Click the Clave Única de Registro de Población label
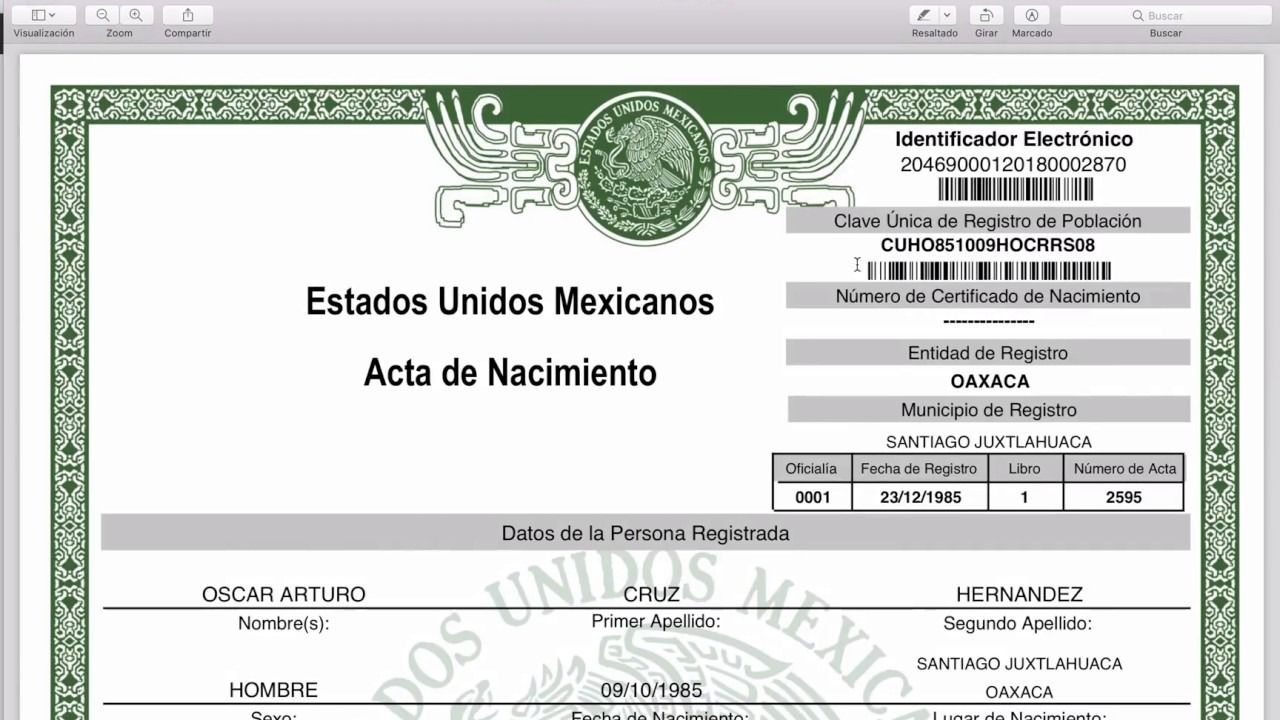The height and width of the screenshot is (720, 1280). click(988, 221)
